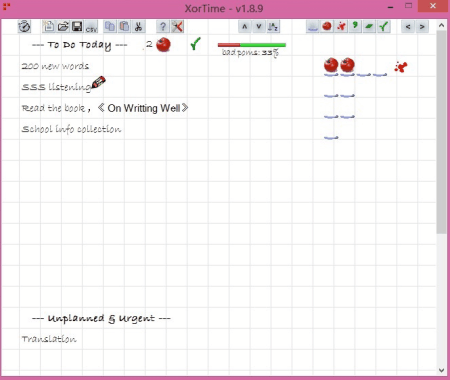The width and height of the screenshot is (450, 380).
Task: Create a new file from toolbar
Action: coord(49,26)
